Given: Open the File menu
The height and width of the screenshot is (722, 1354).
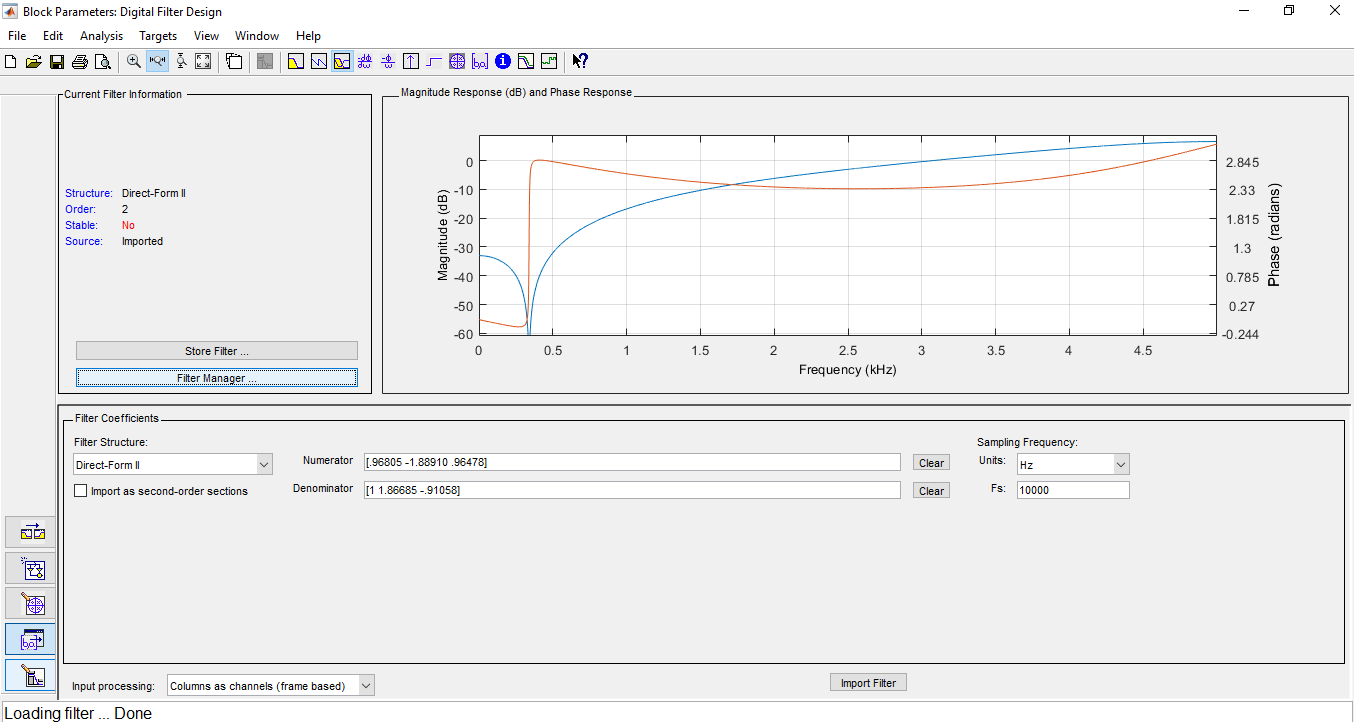Looking at the screenshot, I should (x=17, y=36).
